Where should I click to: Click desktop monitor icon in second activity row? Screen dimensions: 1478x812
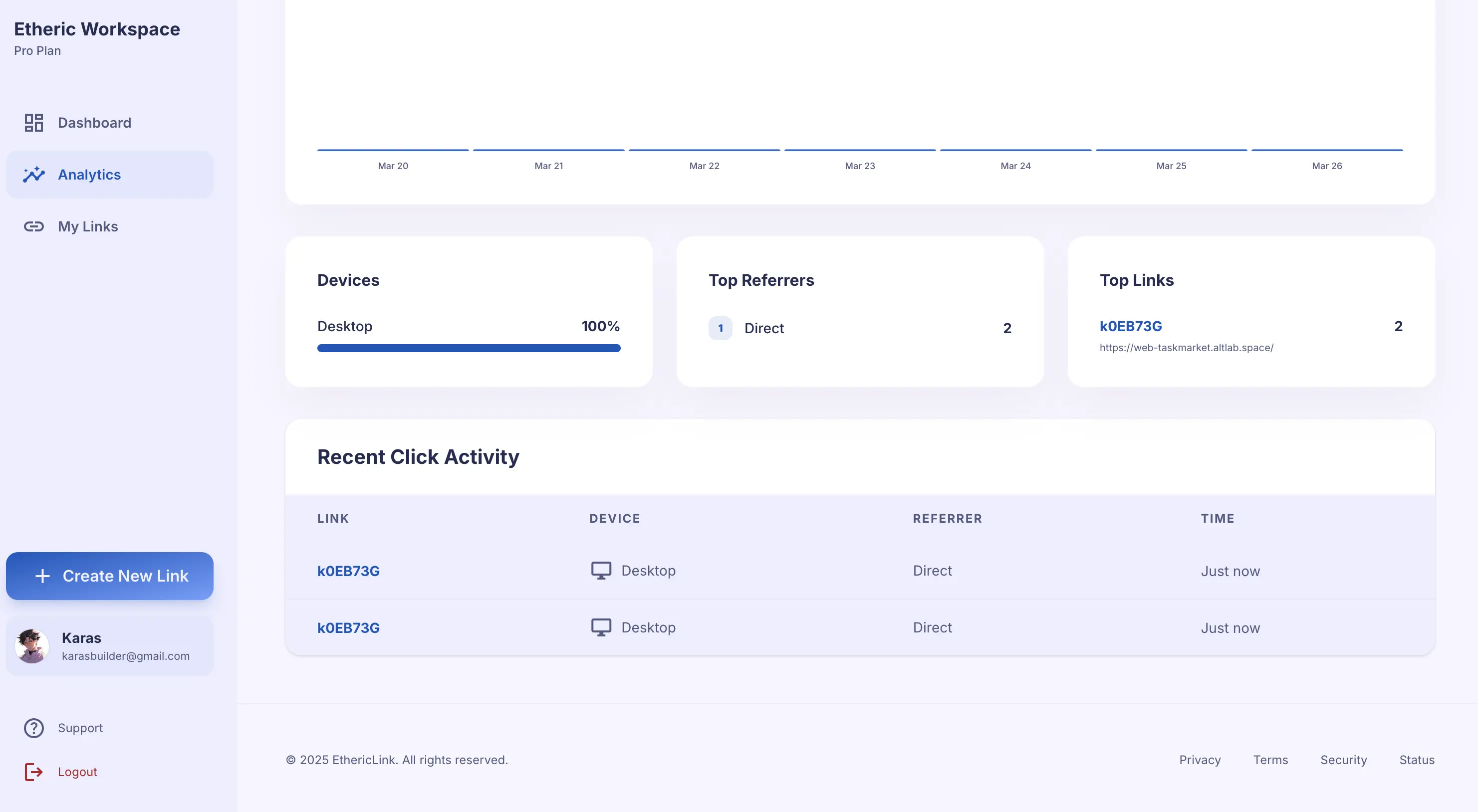coord(601,627)
